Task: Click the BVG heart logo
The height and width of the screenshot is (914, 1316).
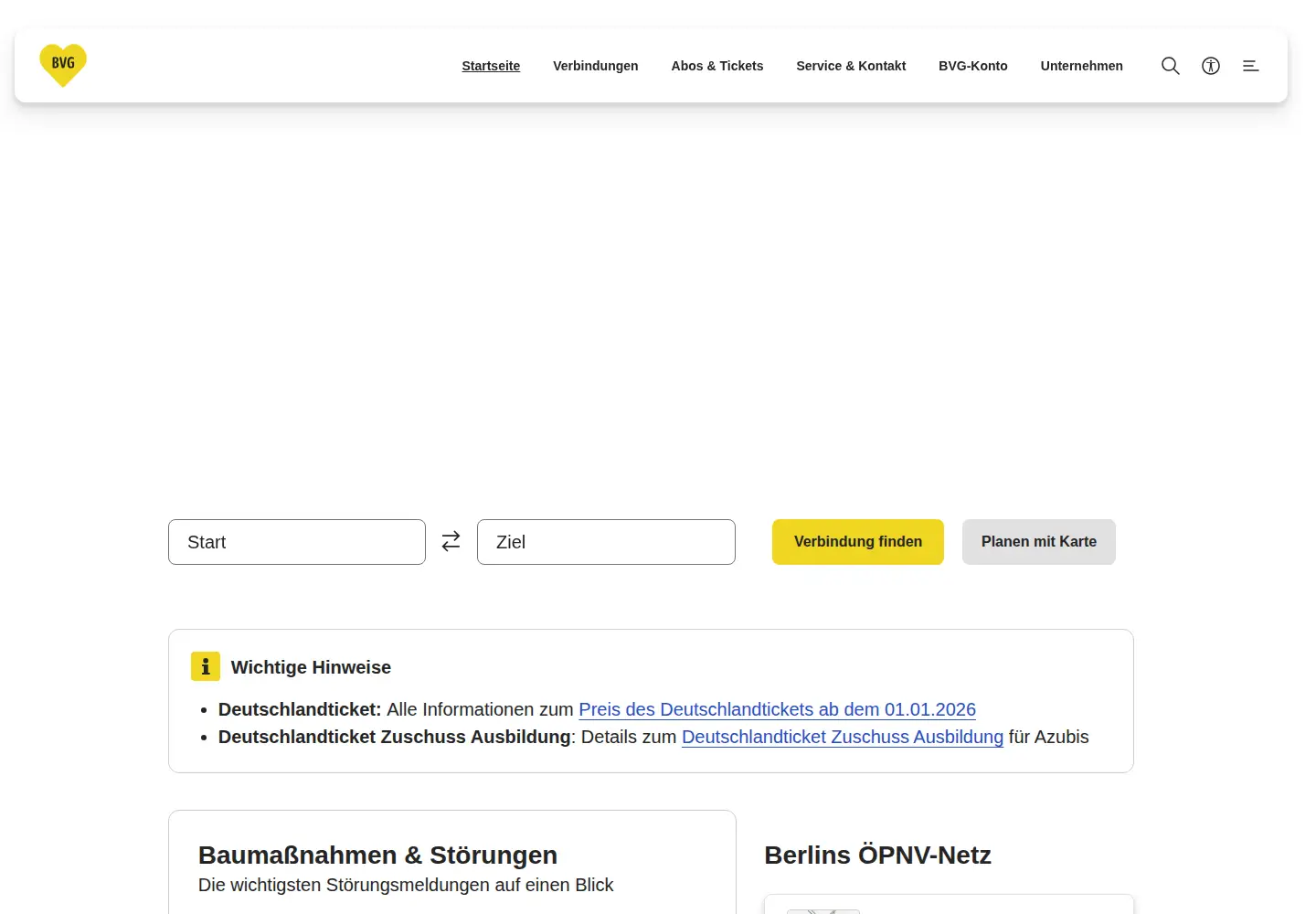Action: pos(63,65)
